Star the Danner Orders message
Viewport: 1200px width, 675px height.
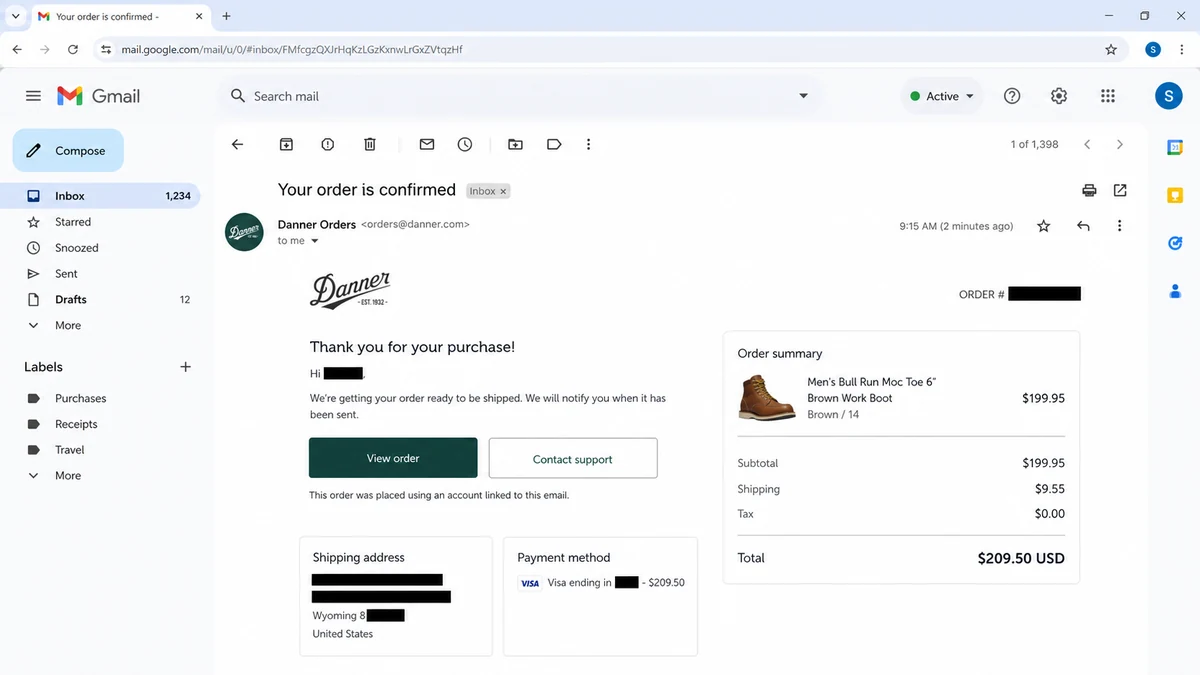(1044, 226)
